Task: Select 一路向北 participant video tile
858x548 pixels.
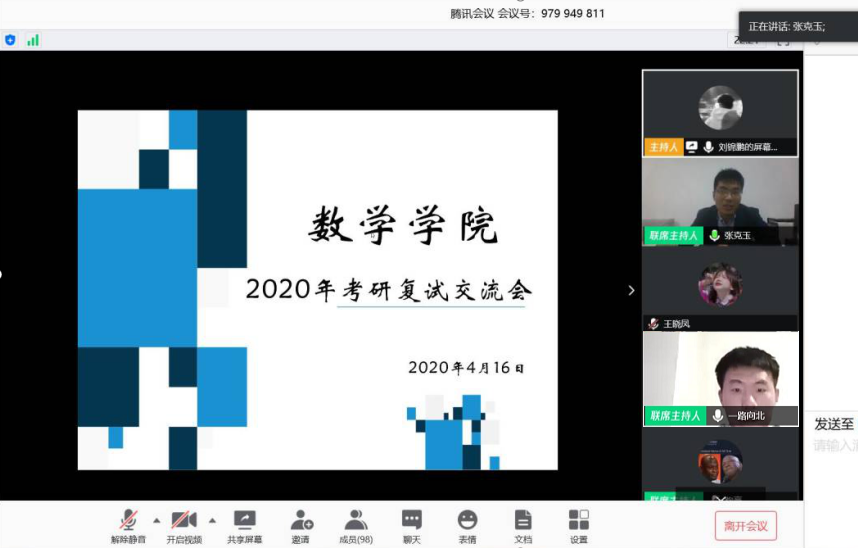Action: click(x=720, y=378)
